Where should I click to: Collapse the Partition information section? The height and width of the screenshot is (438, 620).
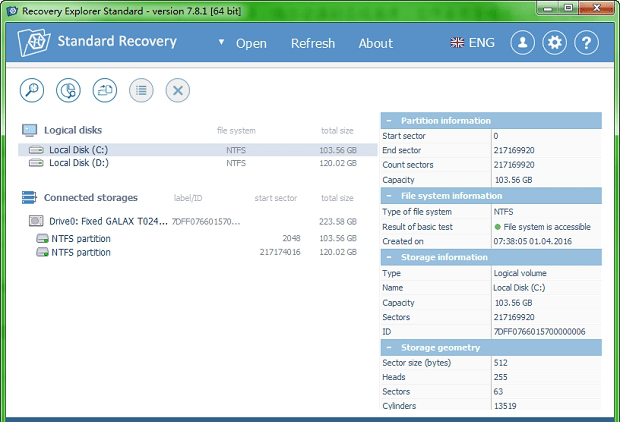click(x=389, y=121)
